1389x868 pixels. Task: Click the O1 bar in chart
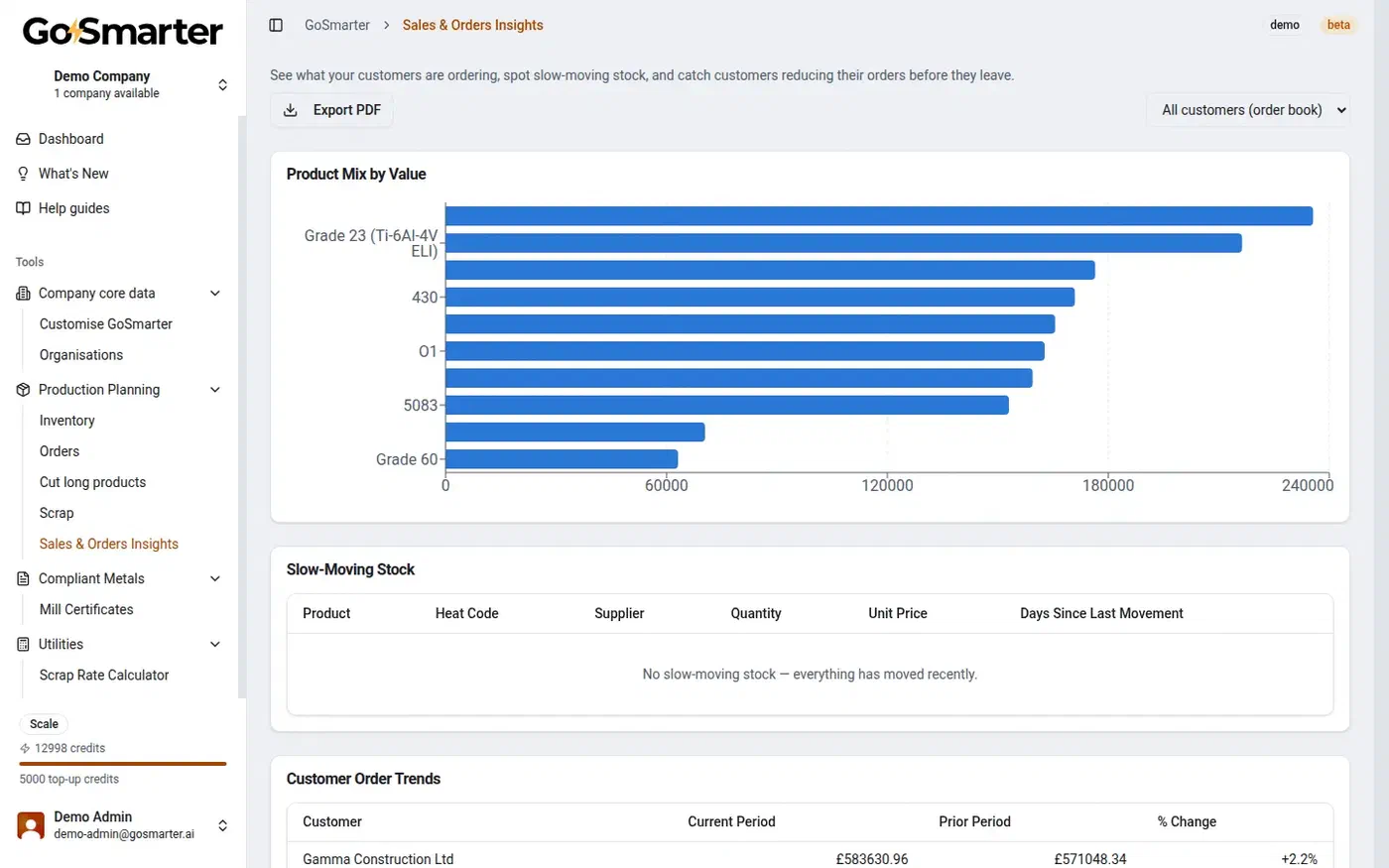[x=745, y=351]
